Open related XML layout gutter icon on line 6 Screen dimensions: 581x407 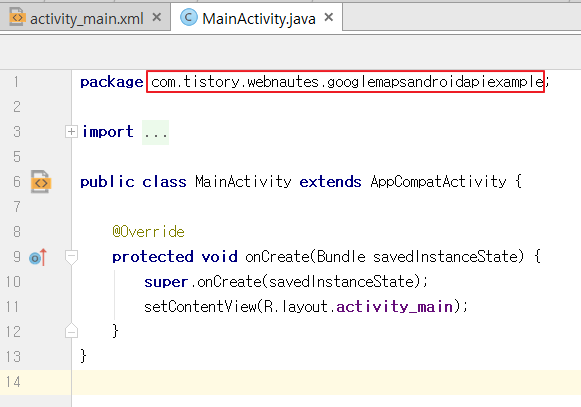[x=41, y=182]
